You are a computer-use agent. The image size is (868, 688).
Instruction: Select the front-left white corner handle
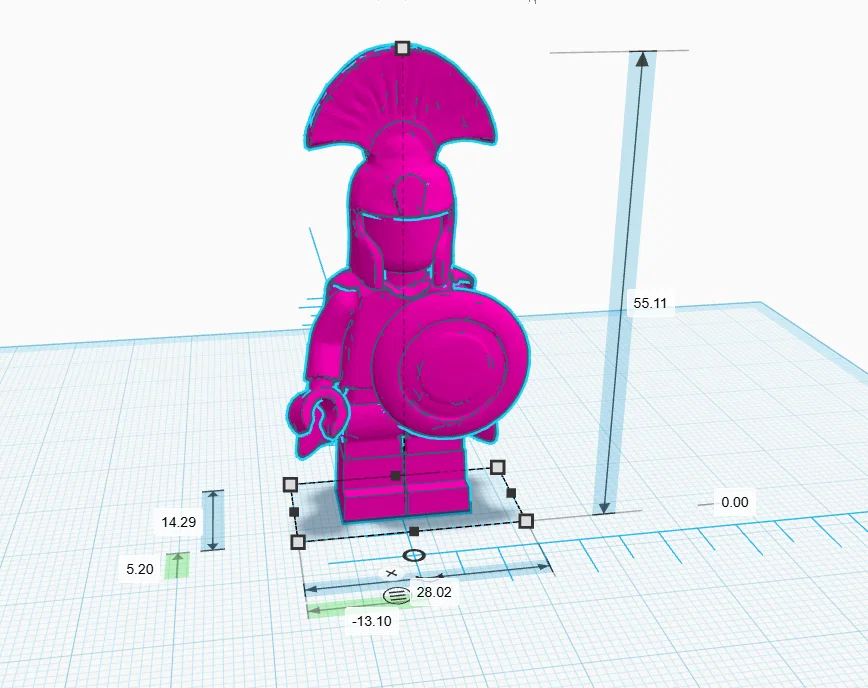(x=298, y=542)
